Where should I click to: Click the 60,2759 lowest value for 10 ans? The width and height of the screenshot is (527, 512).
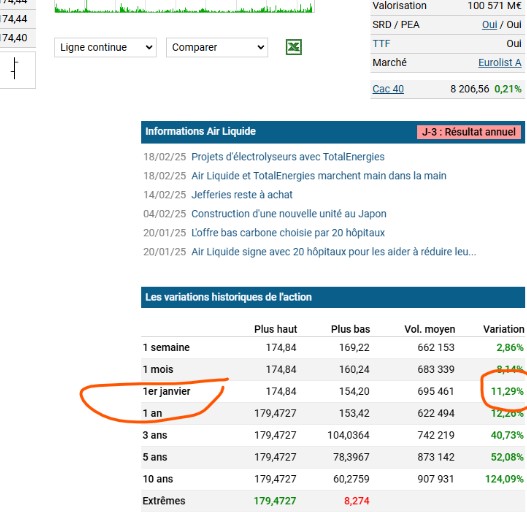[351, 479]
